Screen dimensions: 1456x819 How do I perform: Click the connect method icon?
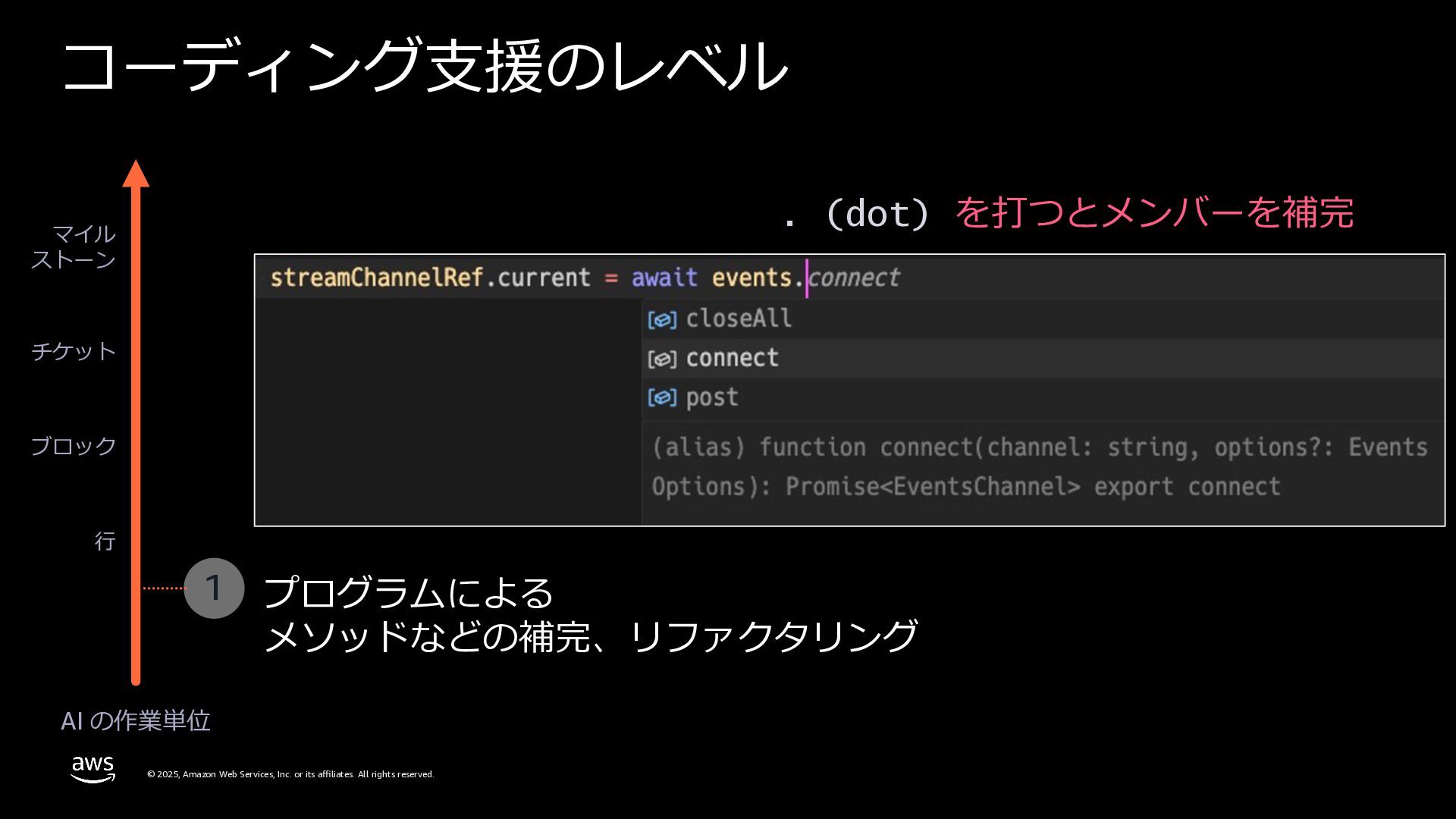tap(662, 359)
